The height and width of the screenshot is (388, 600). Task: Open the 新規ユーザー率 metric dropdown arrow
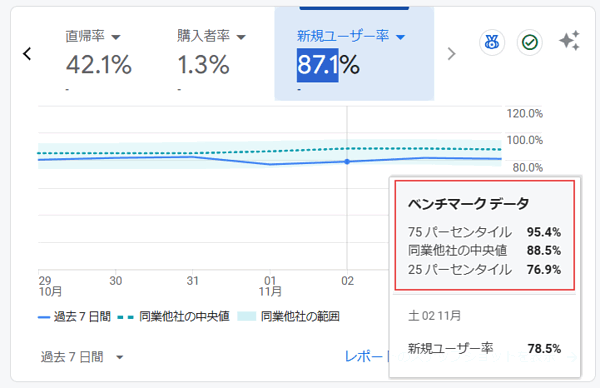click(400, 37)
